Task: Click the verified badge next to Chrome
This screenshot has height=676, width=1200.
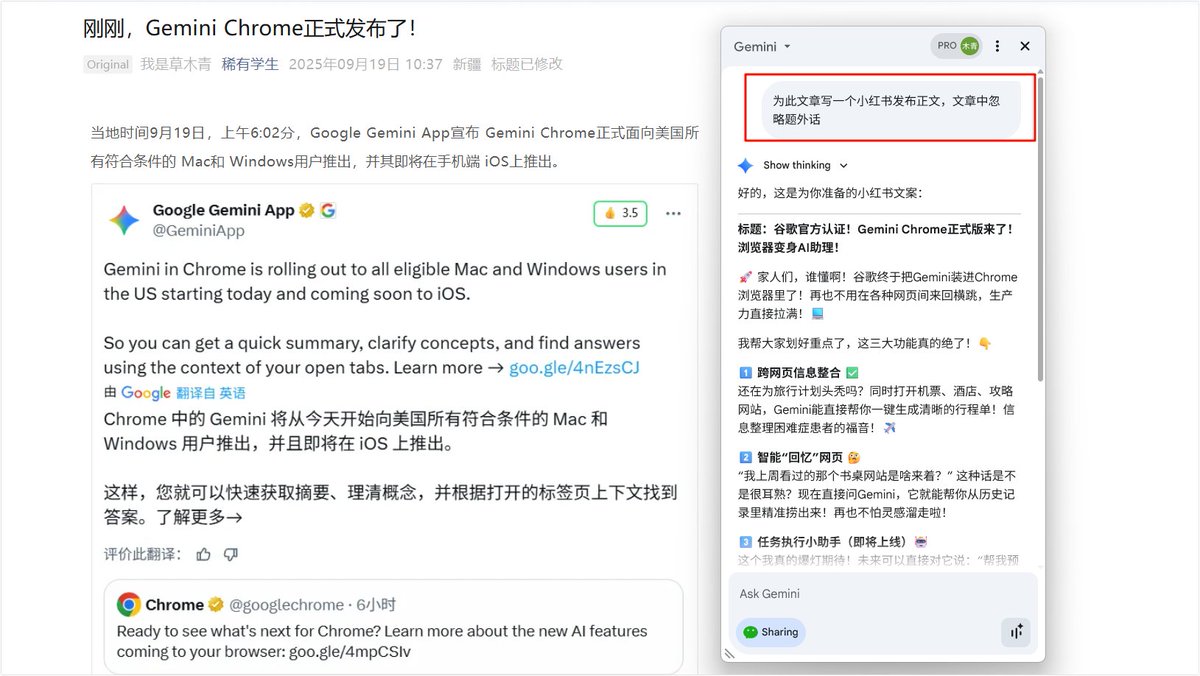Action: 216,605
